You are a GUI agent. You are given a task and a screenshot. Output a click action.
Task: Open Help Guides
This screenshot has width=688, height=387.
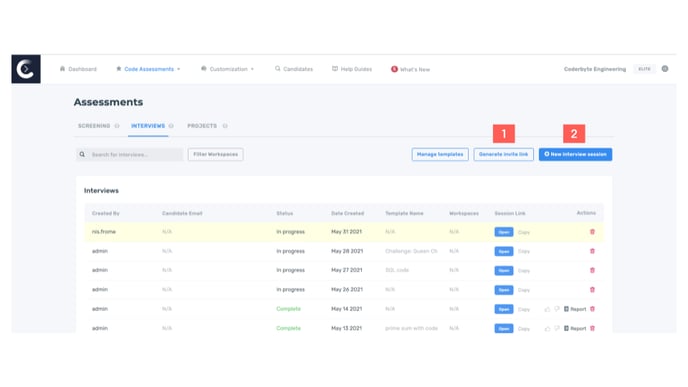352,69
